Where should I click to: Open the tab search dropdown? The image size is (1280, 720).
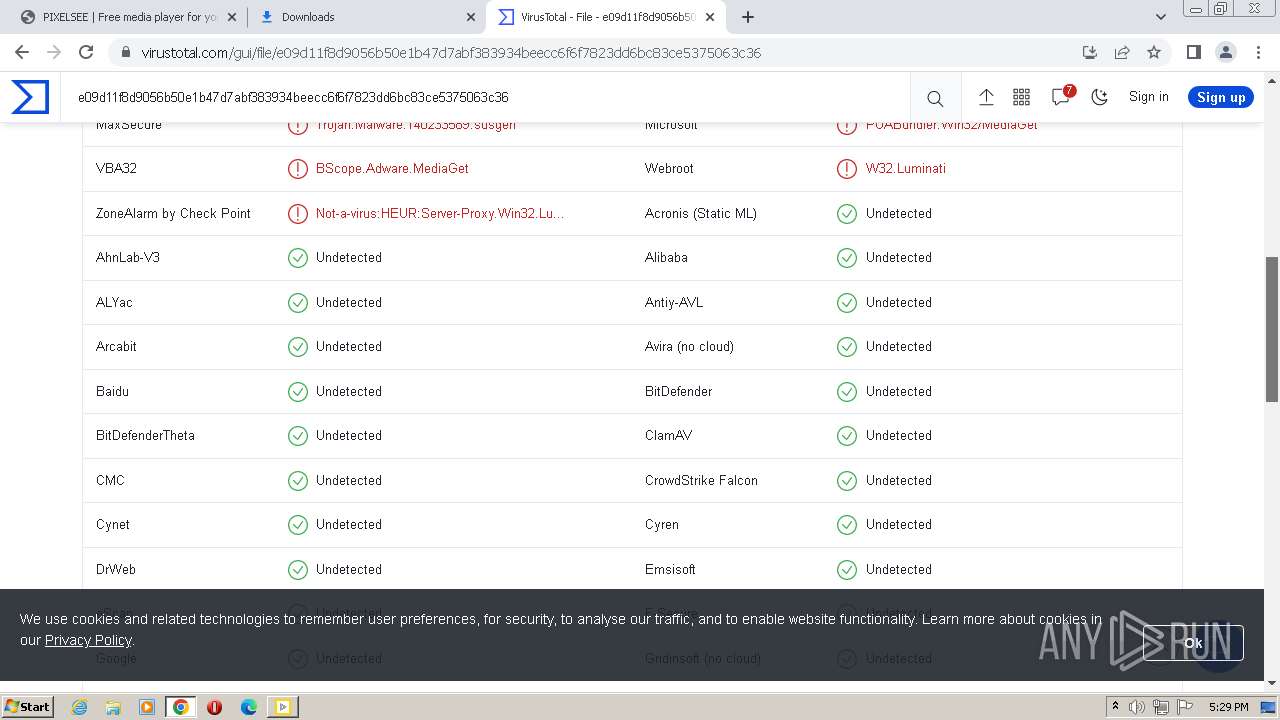(1160, 17)
